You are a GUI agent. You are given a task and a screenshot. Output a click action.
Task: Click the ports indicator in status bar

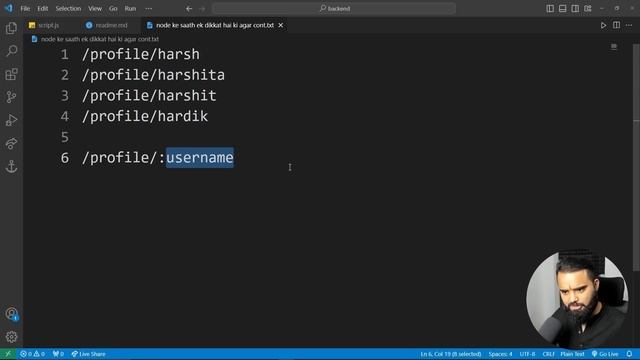[x=58, y=354]
